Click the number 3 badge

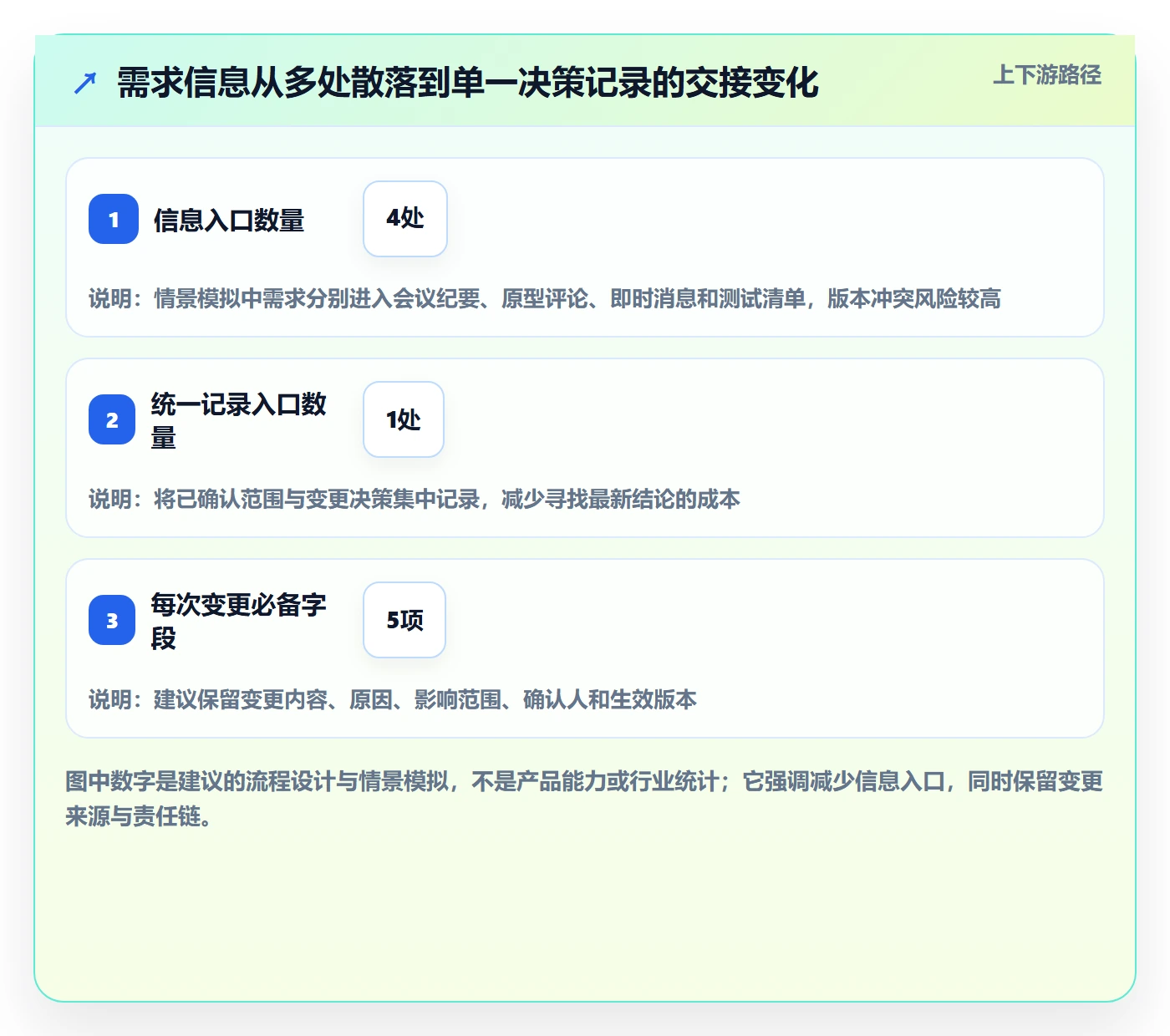pos(112,620)
